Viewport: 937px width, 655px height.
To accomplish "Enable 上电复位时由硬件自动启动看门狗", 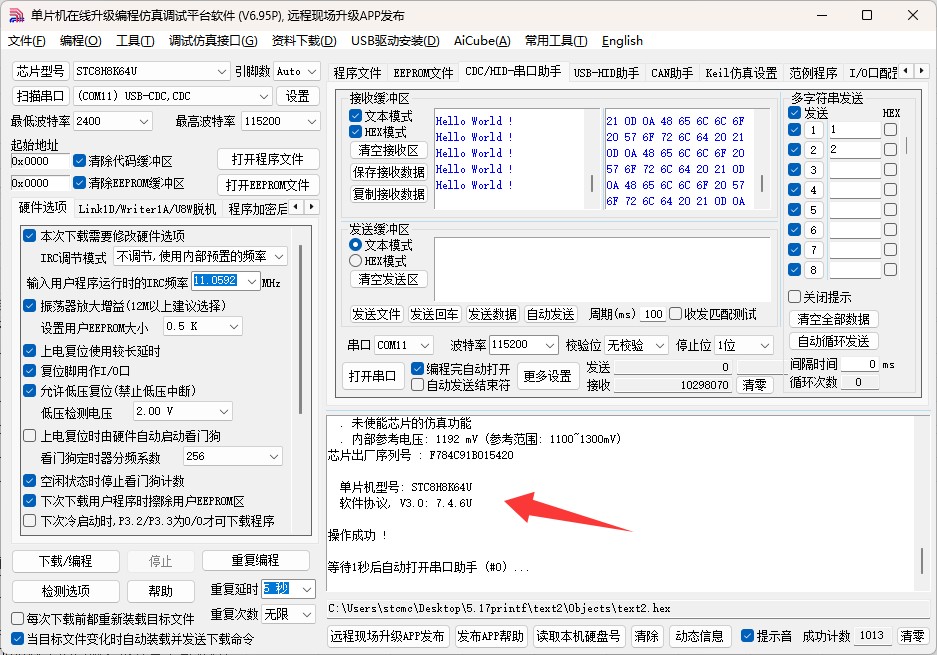I will click(29, 436).
